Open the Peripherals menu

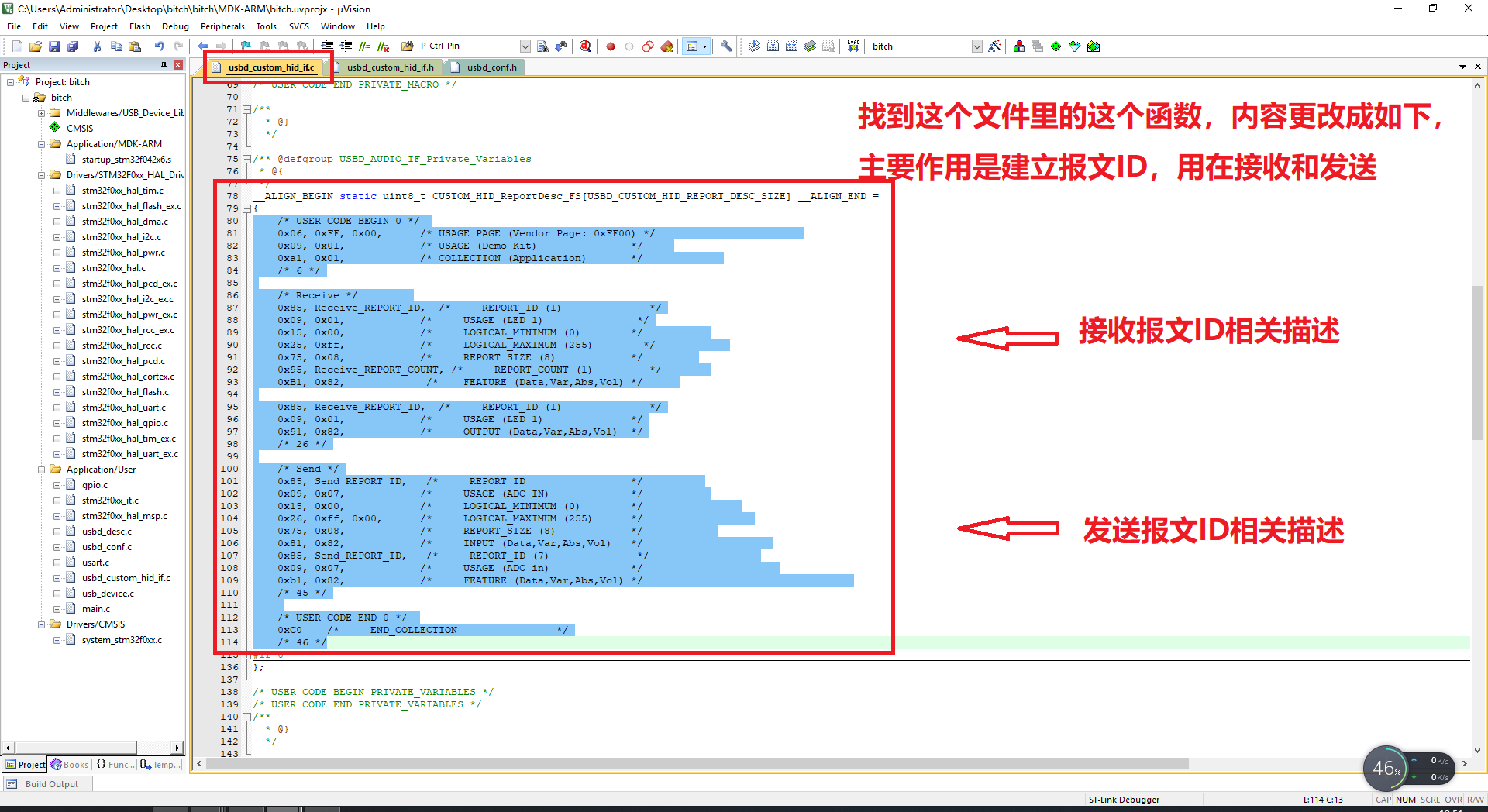222,26
